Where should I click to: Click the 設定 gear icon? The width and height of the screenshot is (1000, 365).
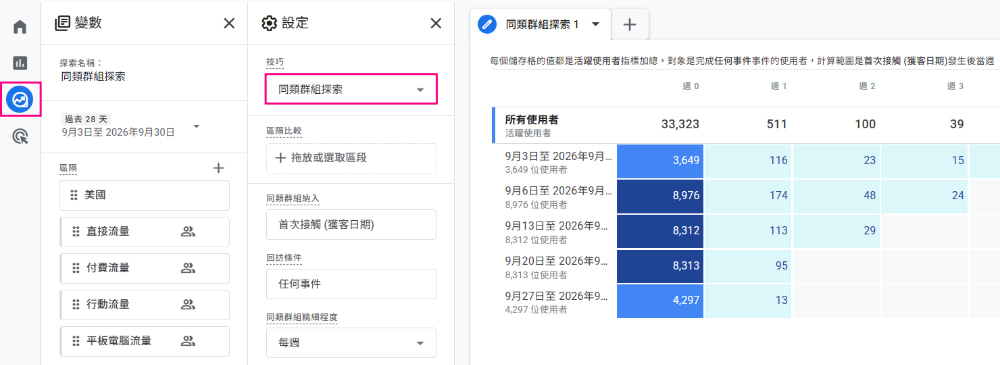269,24
